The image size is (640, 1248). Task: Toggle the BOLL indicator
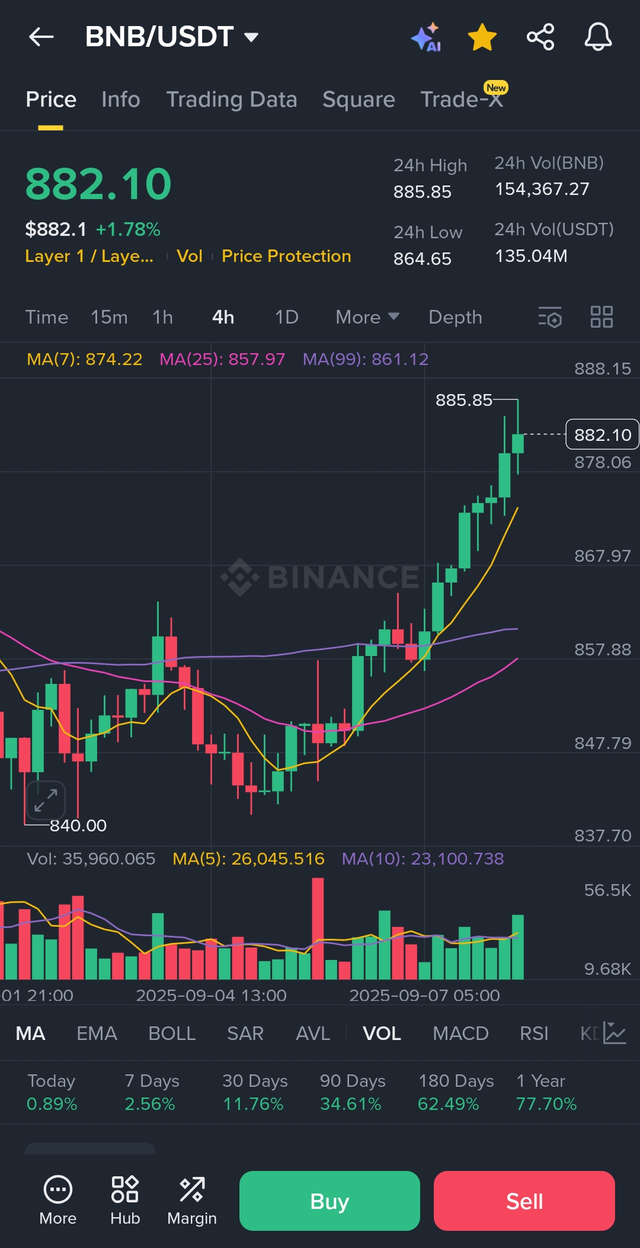(171, 1033)
